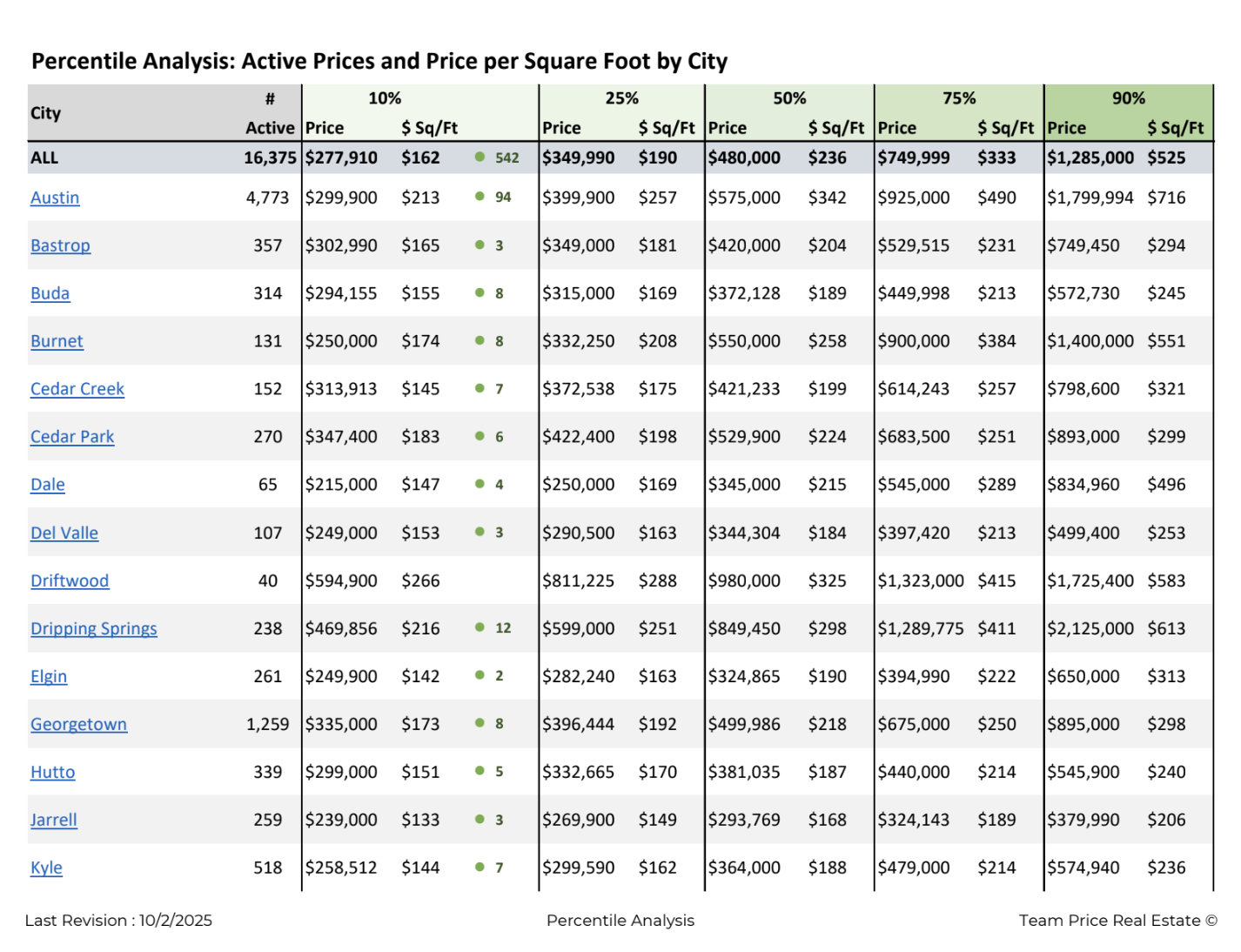This screenshot has height=952, width=1241.
Task: Click the green dot in the Austin row
Action: point(480,197)
